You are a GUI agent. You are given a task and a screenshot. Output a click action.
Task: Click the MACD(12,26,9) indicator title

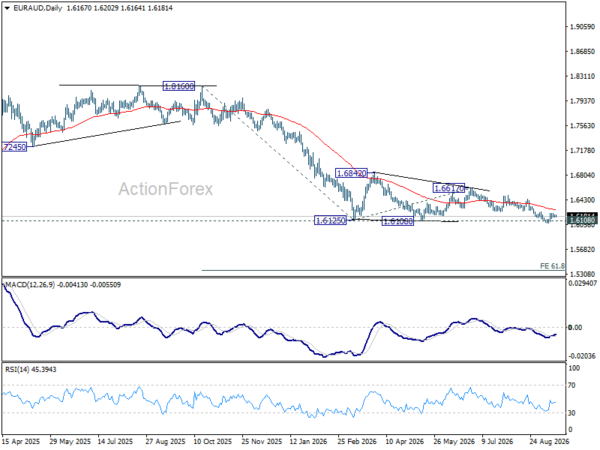(30, 285)
